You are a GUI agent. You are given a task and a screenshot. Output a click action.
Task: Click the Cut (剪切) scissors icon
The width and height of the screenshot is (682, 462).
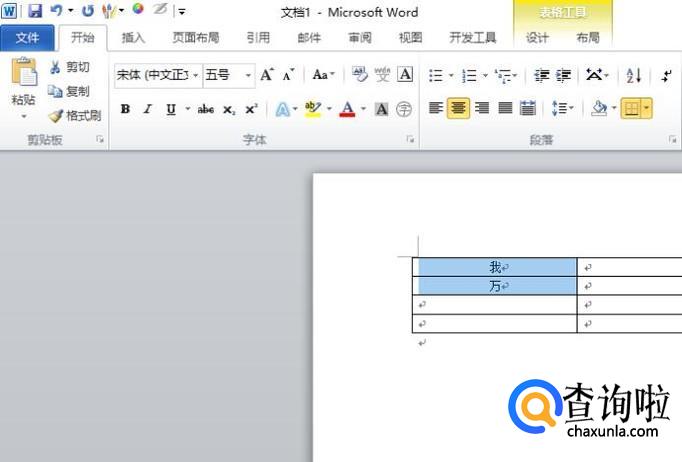pos(70,67)
